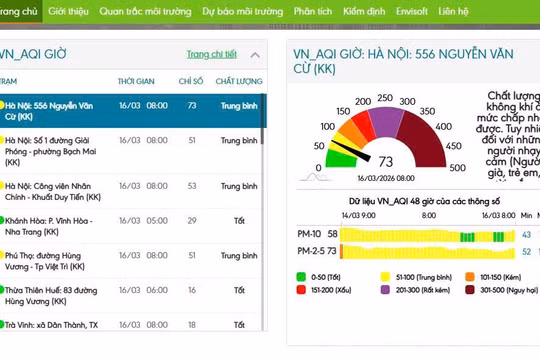Click the PM-2-5 hourly data bar
The image size is (540, 360).
[427, 252]
